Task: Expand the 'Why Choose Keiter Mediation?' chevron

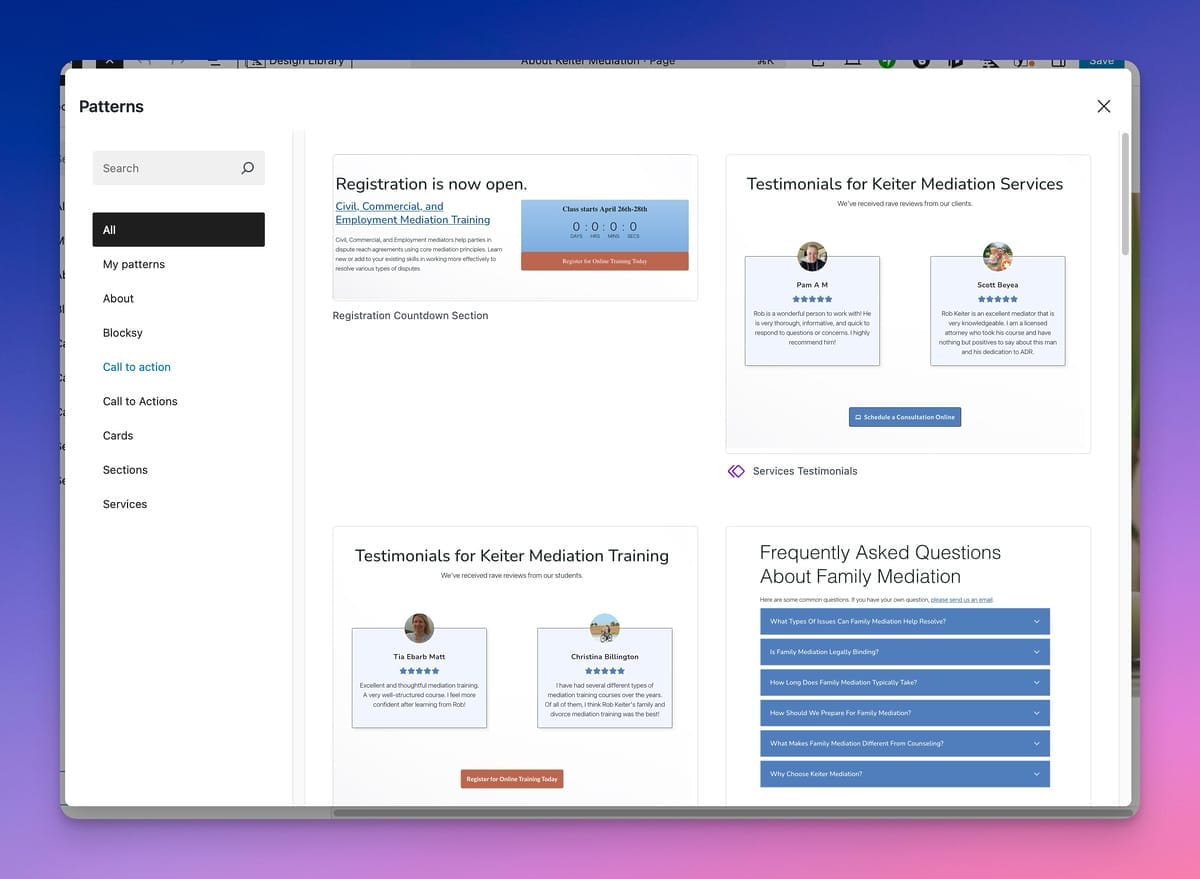Action: (x=1036, y=774)
